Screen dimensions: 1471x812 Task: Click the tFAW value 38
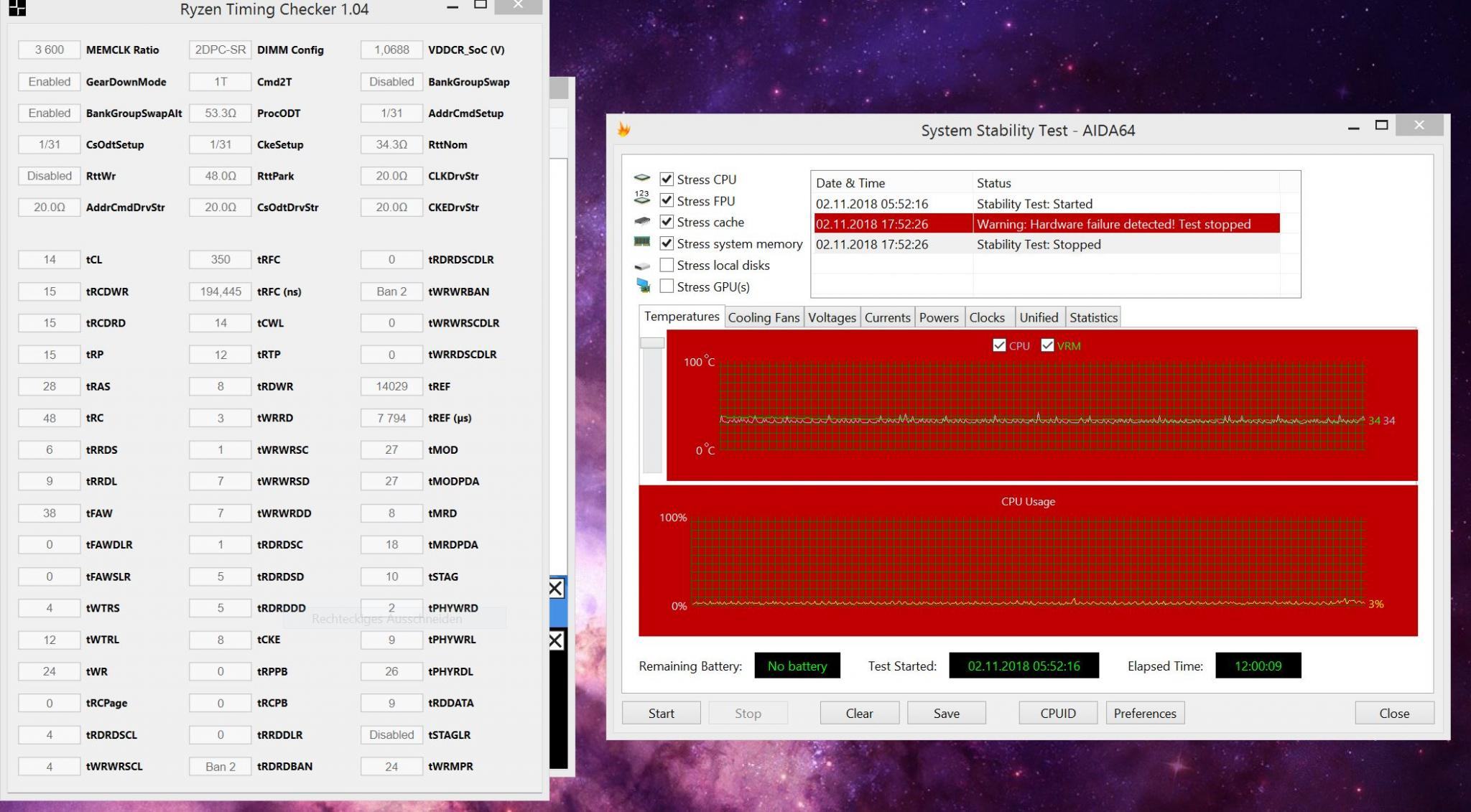49,513
